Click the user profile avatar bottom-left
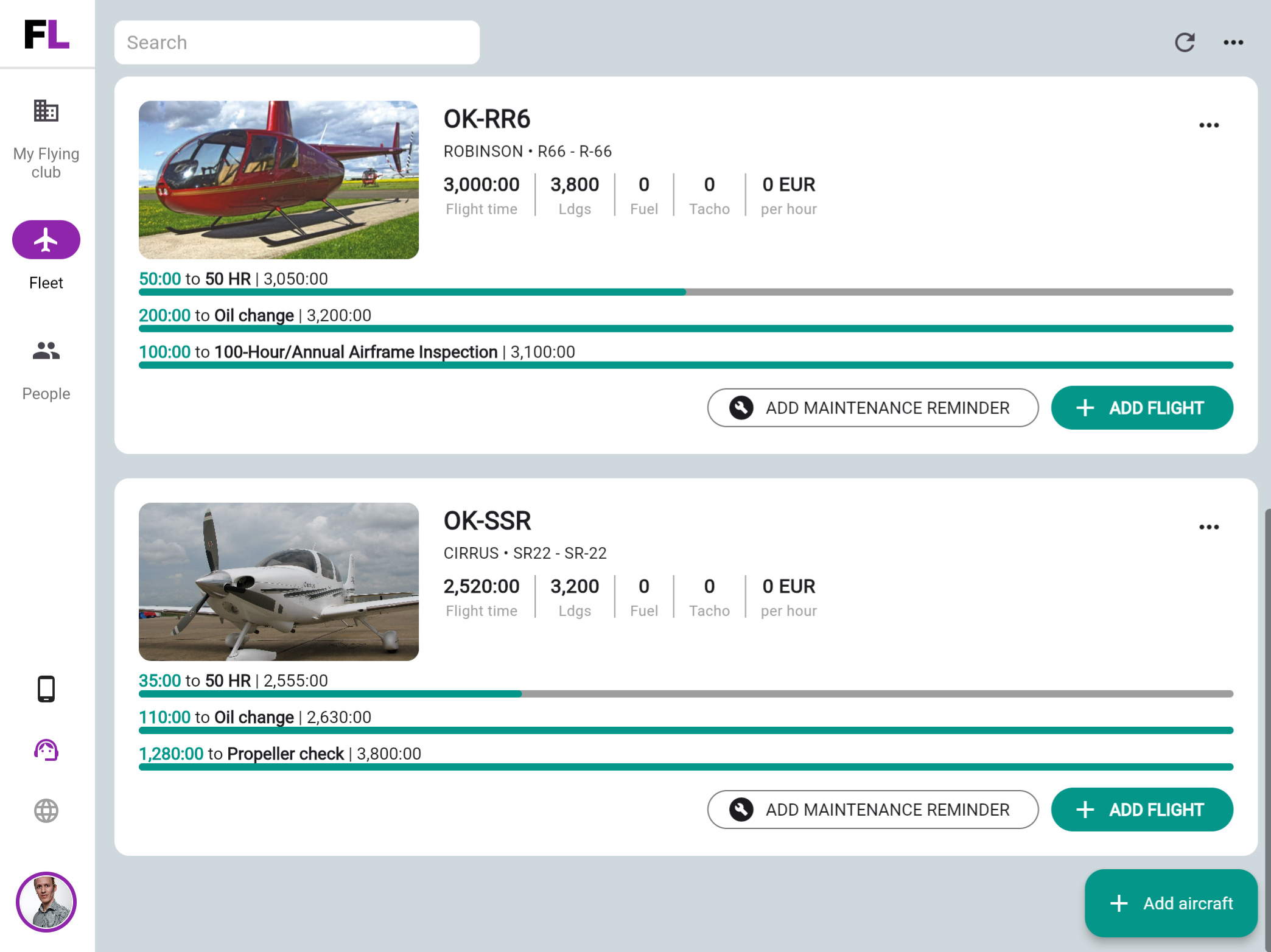This screenshot has width=1271, height=952. pyautogui.click(x=47, y=900)
